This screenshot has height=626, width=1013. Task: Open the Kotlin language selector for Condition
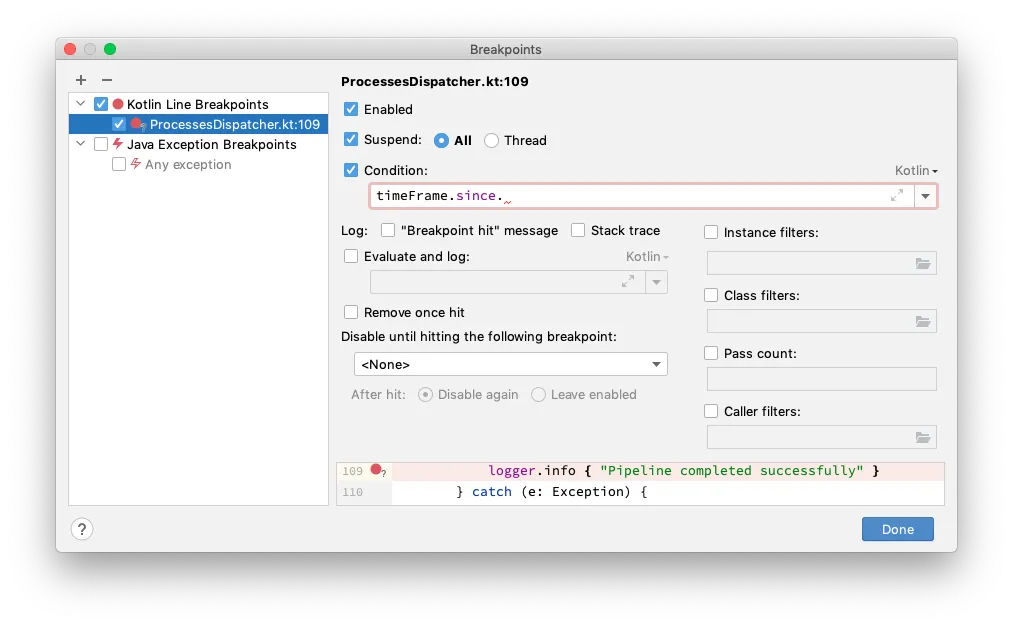[x=916, y=171]
